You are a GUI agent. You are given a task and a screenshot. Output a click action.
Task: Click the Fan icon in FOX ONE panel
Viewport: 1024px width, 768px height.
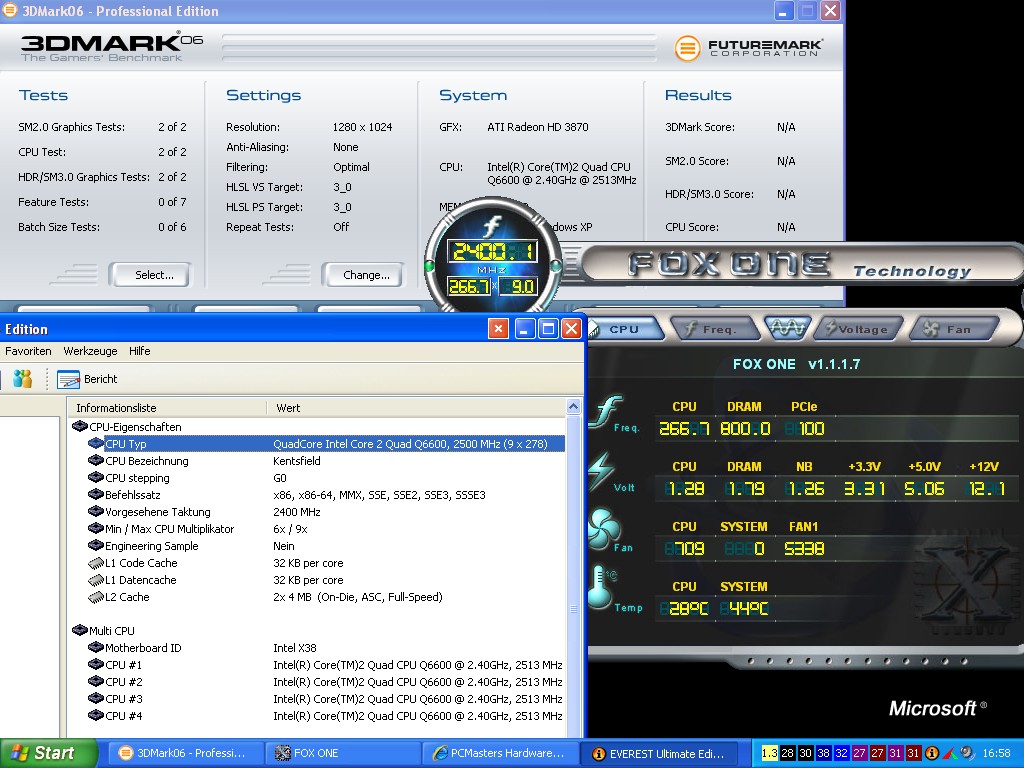coord(603,529)
